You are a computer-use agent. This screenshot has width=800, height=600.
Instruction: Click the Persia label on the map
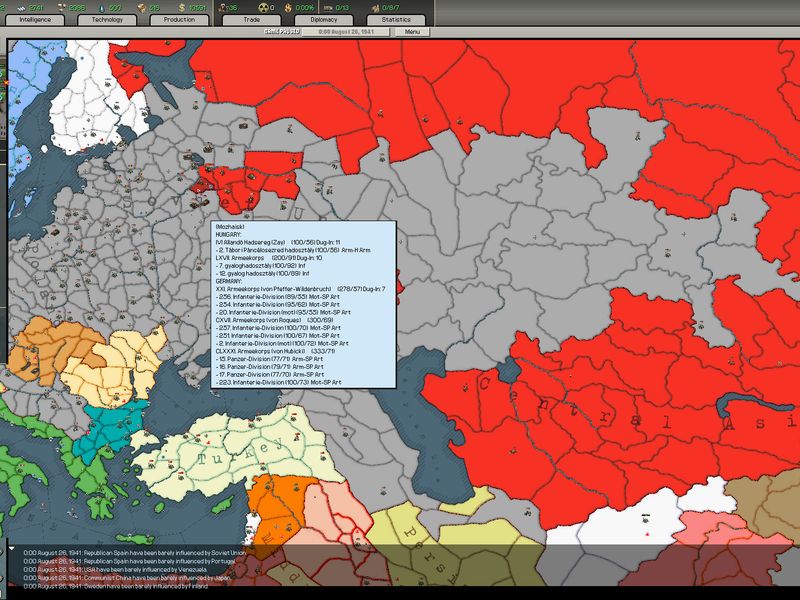click(x=433, y=556)
